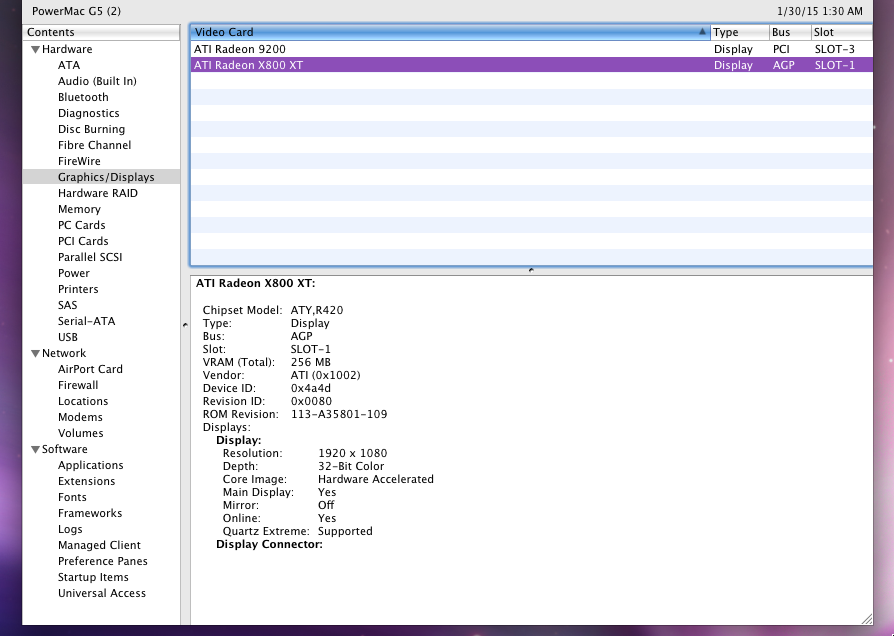Toggle sort direction arrow in Video Card header
This screenshot has height=636, width=894.
[702, 32]
